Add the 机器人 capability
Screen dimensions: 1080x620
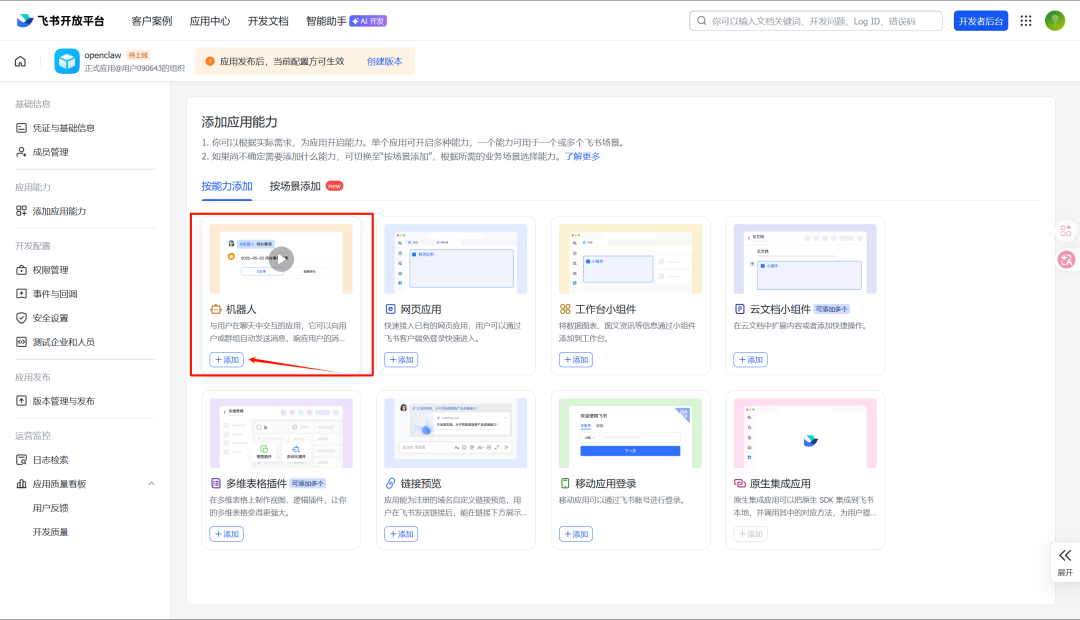[x=227, y=360]
